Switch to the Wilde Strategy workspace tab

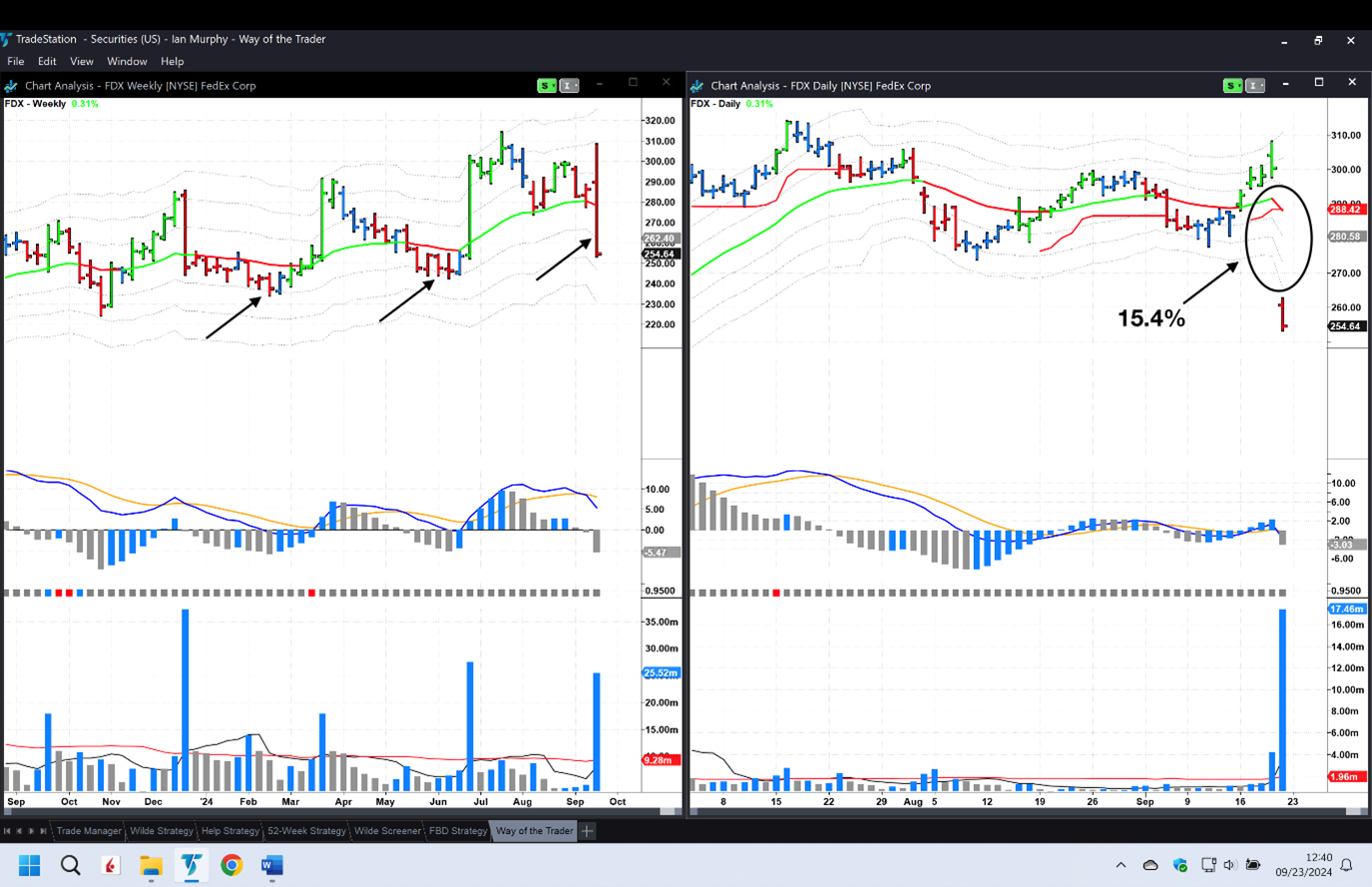pyautogui.click(x=161, y=831)
